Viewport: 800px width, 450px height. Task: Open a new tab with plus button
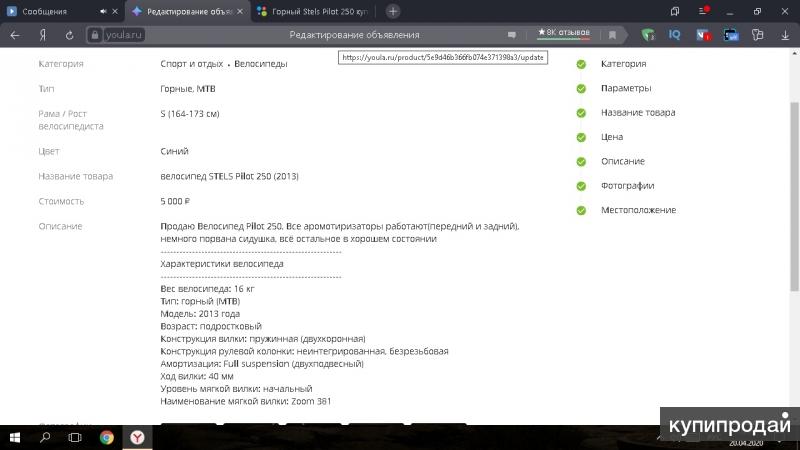(x=393, y=11)
